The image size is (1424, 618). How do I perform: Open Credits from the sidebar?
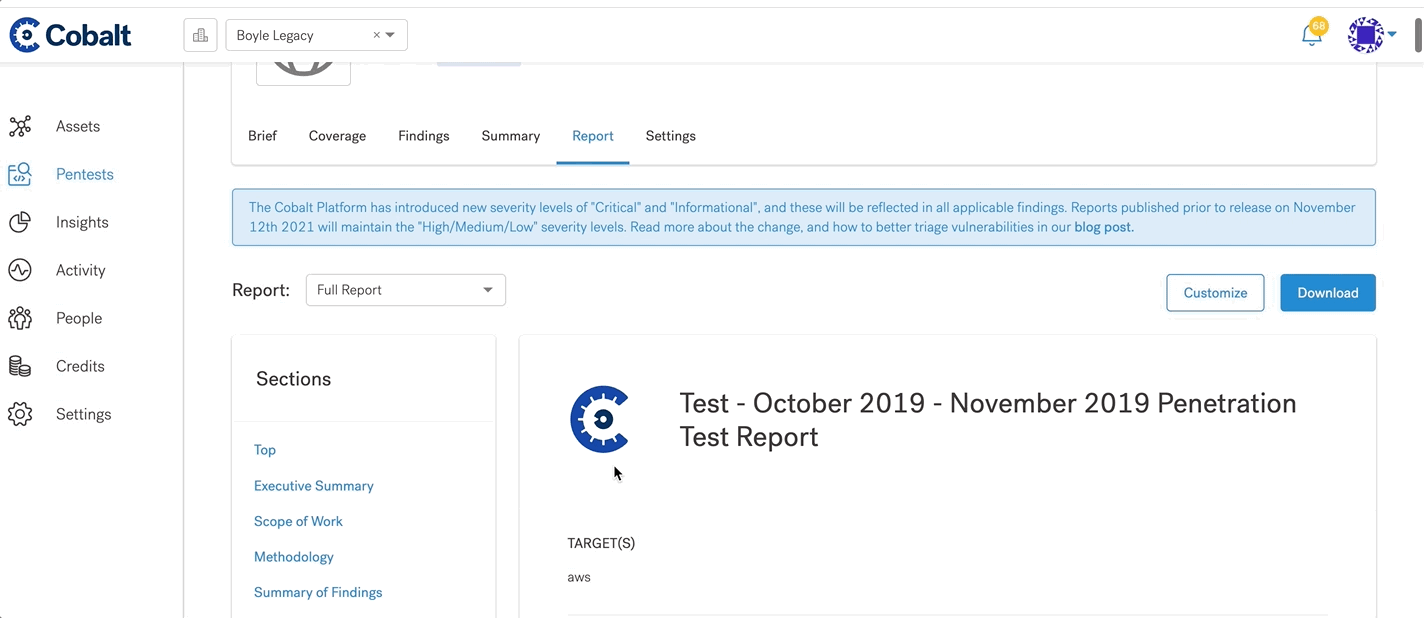pyautogui.click(x=80, y=366)
